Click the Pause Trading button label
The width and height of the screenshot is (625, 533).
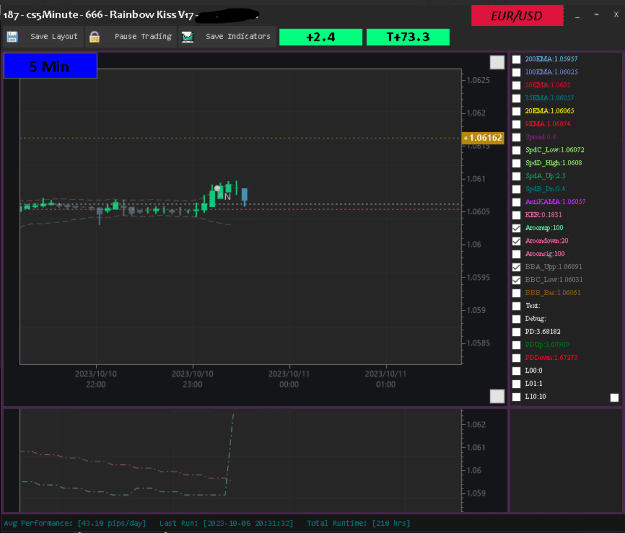point(143,37)
